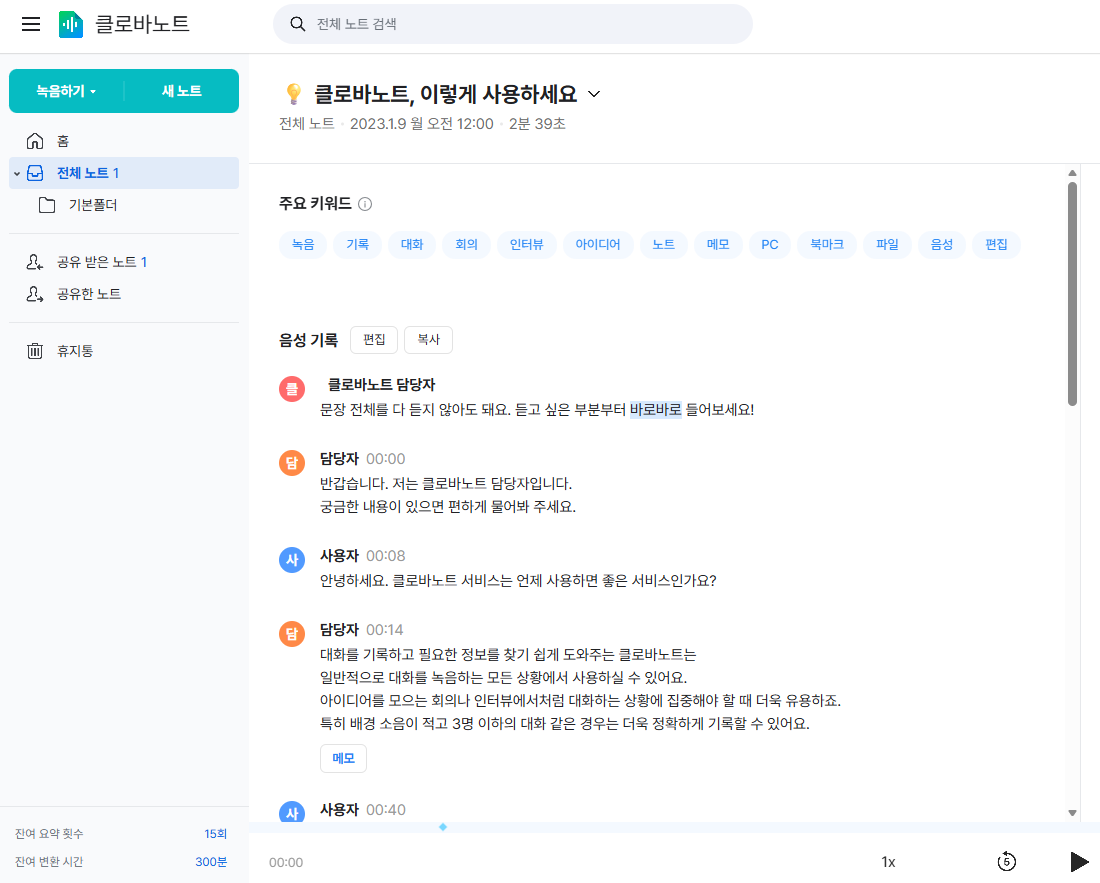Click the 전체 노트 breadcrumb under title
This screenshot has width=1100, height=883.
coord(307,124)
